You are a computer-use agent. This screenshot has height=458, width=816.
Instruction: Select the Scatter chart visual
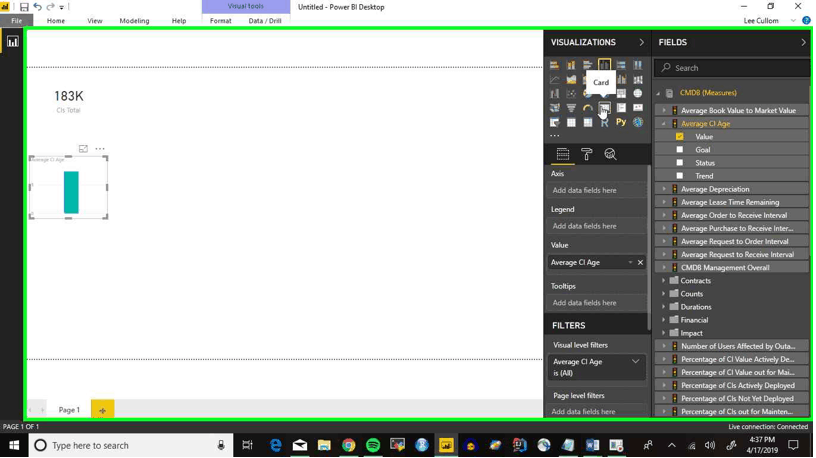571,94
